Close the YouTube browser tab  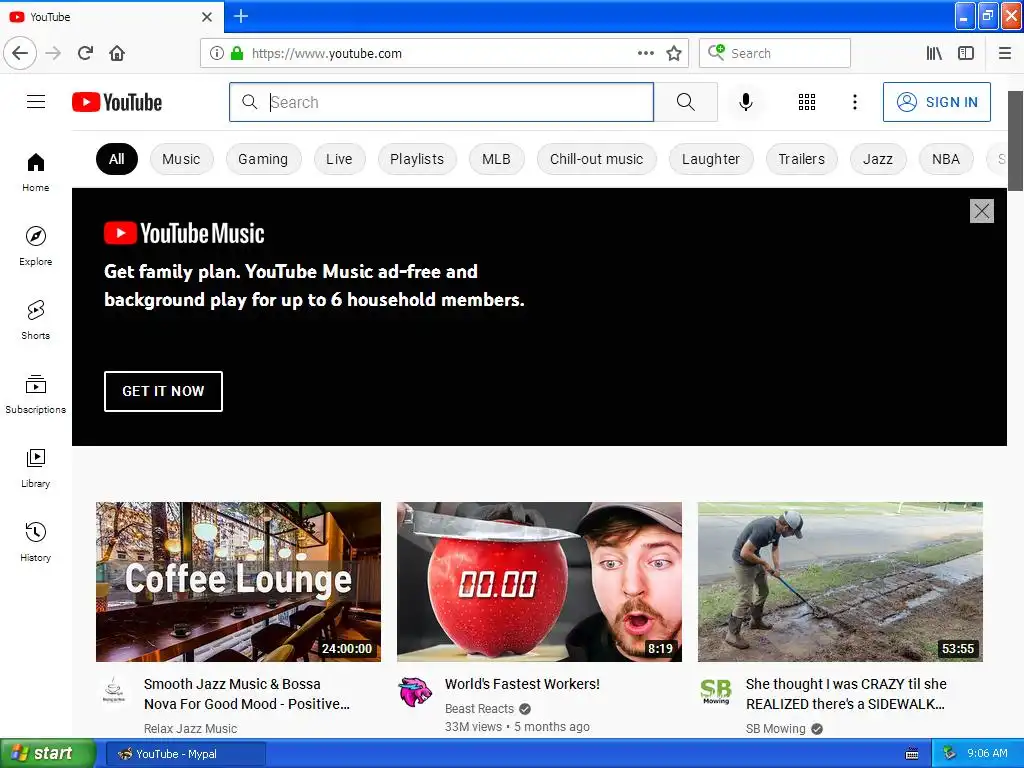pyautogui.click(x=207, y=17)
